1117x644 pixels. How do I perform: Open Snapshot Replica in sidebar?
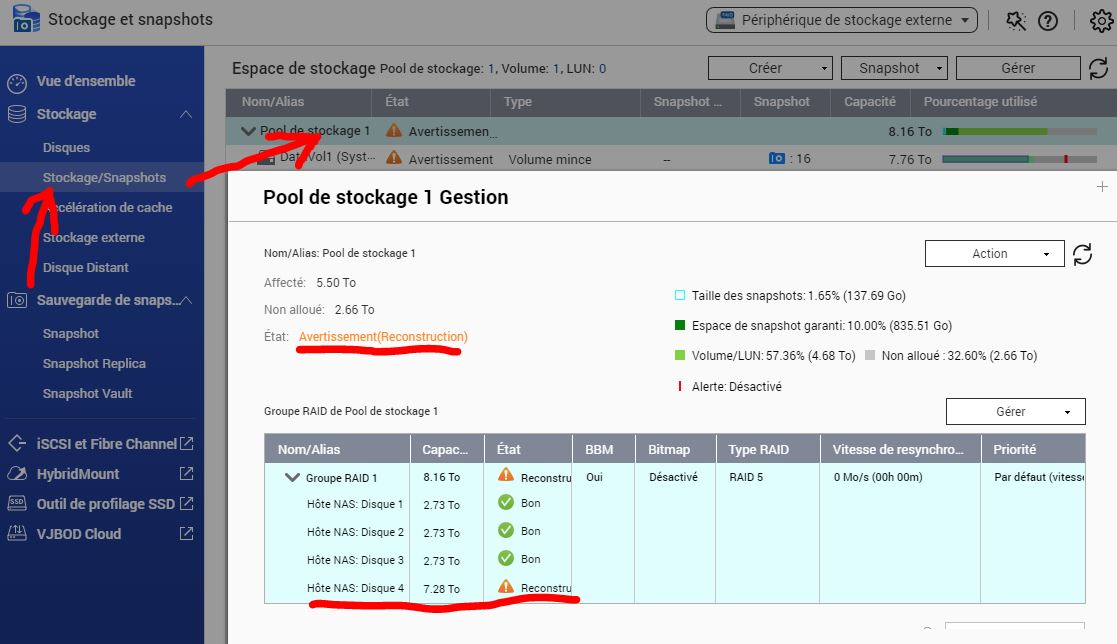(x=94, y=363)
